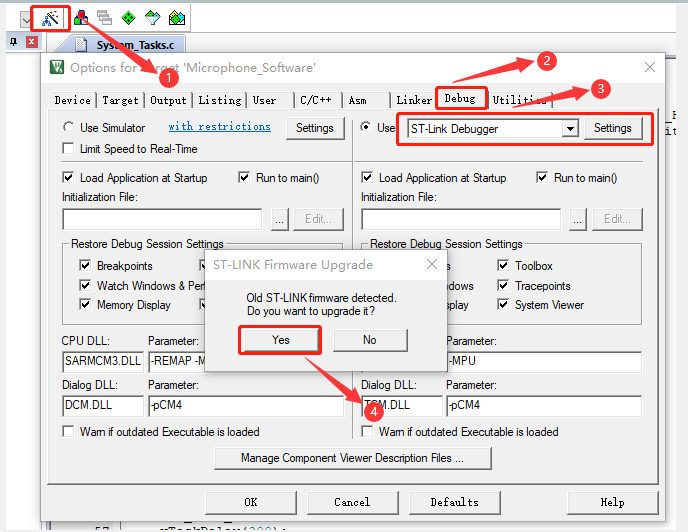Switch to the Linker tab
688x532 pixels.
point(414,100)
